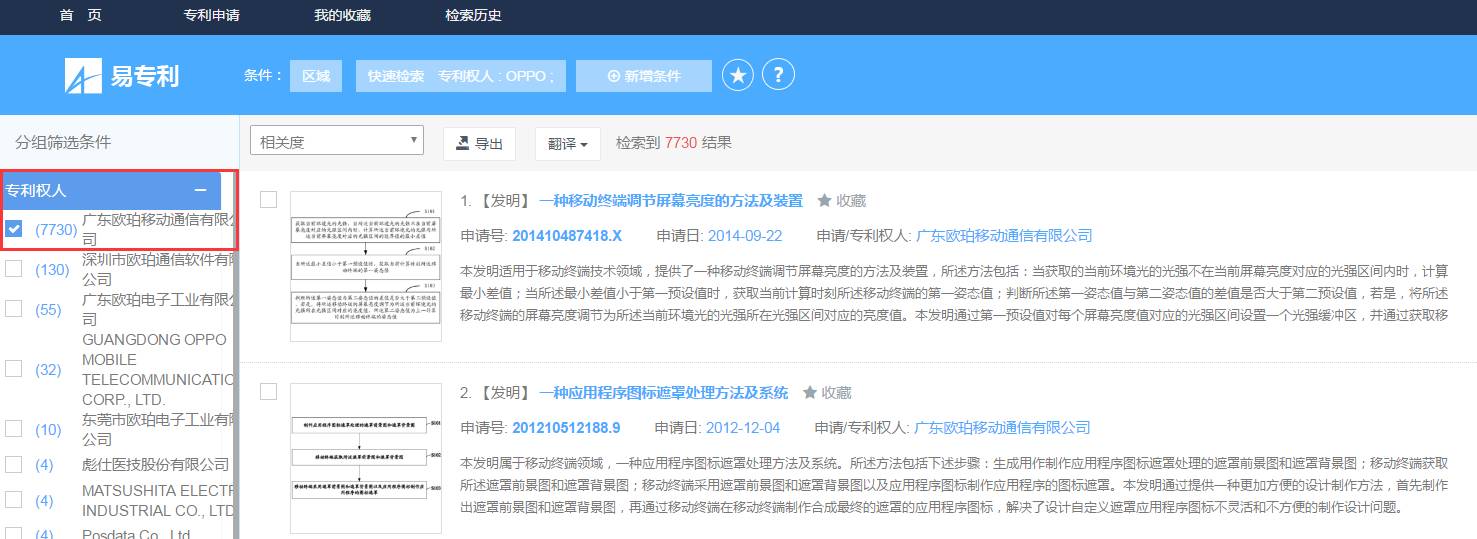Open patent title 一种移动终端调节屏幕亮度的方法及装置

pyautogui.click(x=671, y=201)
